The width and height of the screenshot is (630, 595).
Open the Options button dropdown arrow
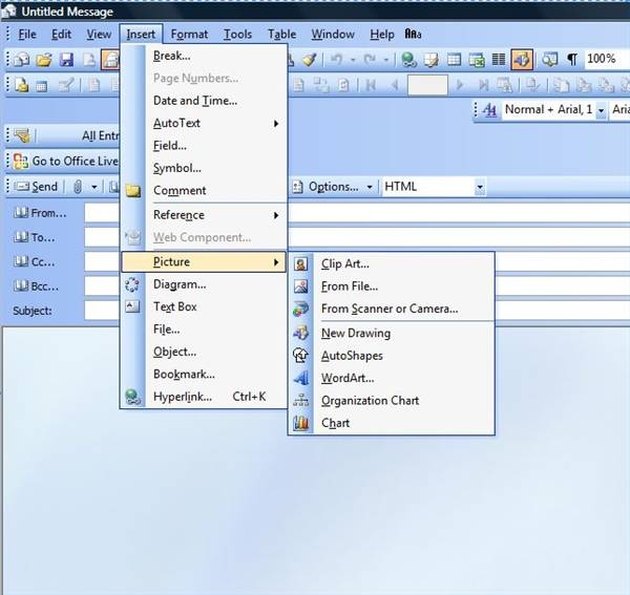[369, 187]
